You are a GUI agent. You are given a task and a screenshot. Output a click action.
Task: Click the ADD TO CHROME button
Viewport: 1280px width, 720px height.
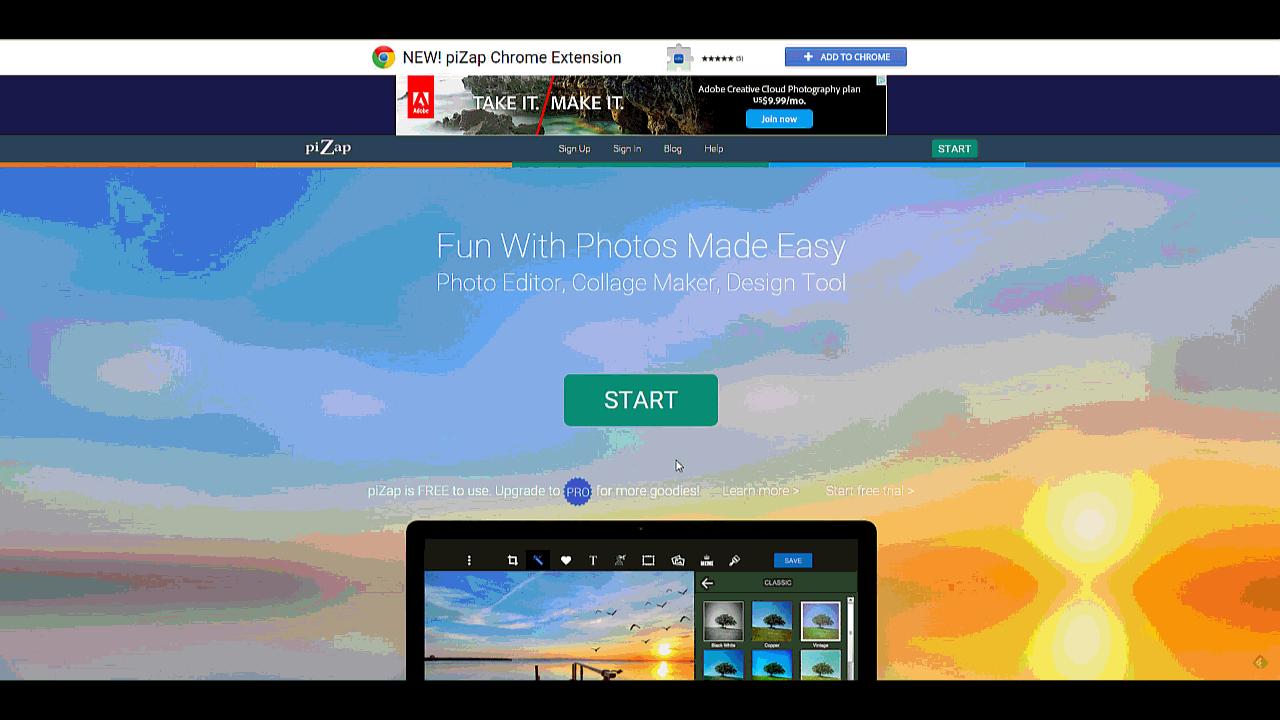point(846,57)
